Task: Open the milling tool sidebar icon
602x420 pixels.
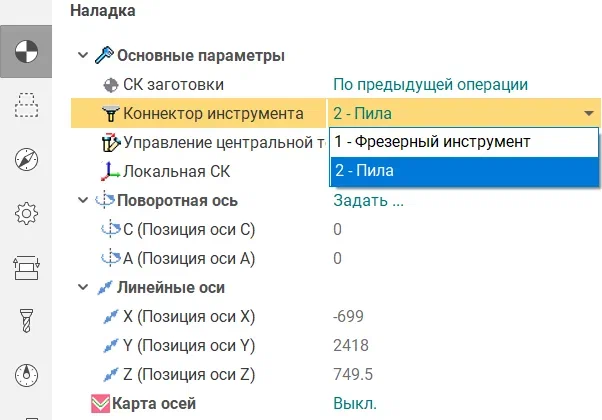Action: (x=26, y=321)
